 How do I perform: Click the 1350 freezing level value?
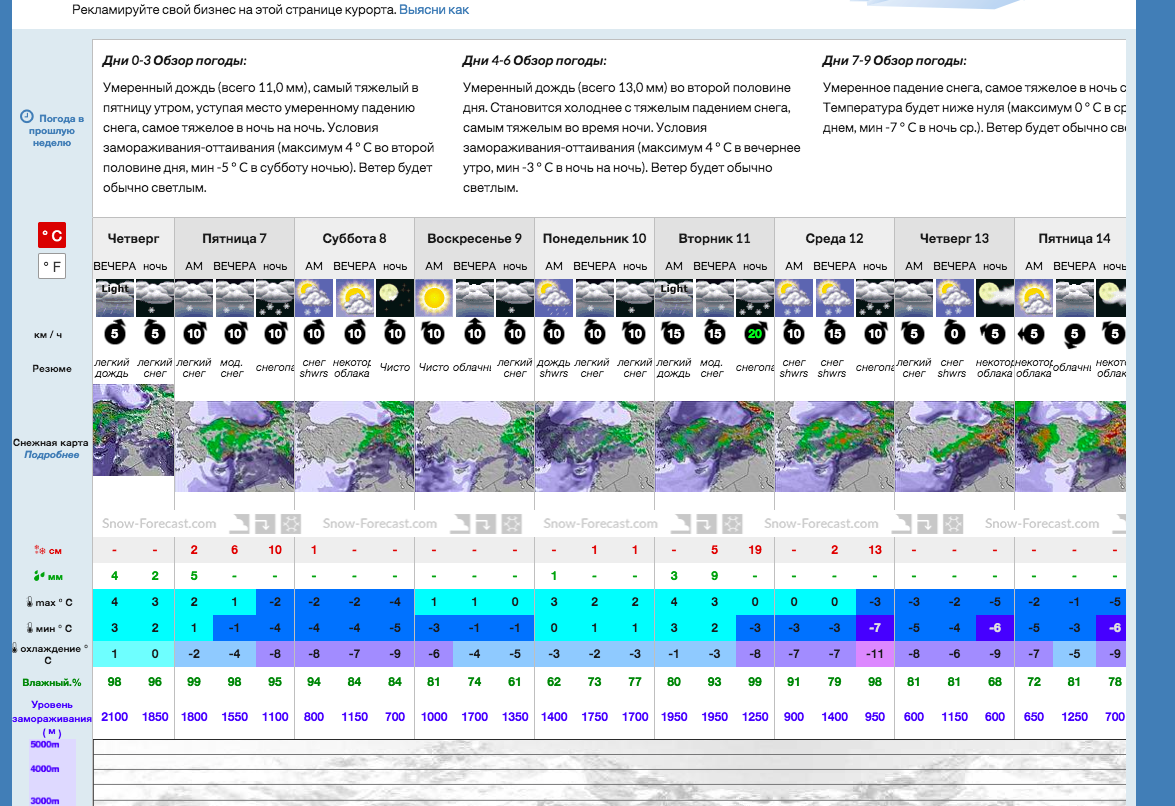click(x=515, y=717)
